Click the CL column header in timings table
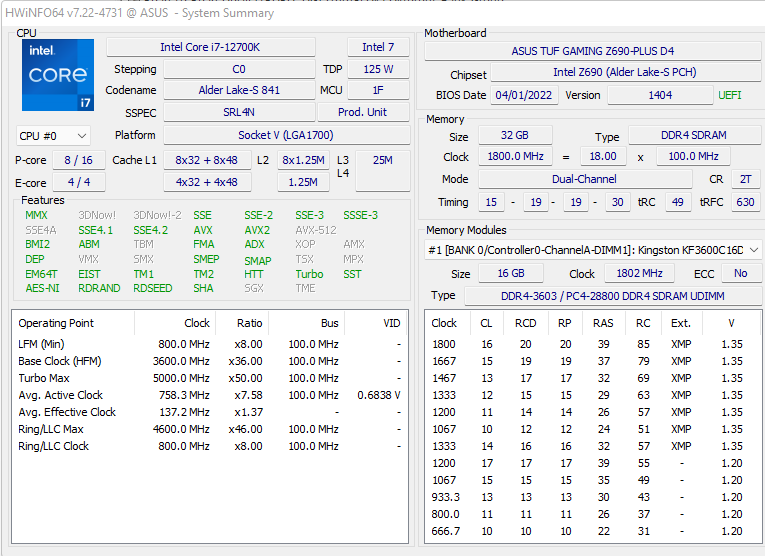The width and height of the screenshot is (765, 556). 486,323
